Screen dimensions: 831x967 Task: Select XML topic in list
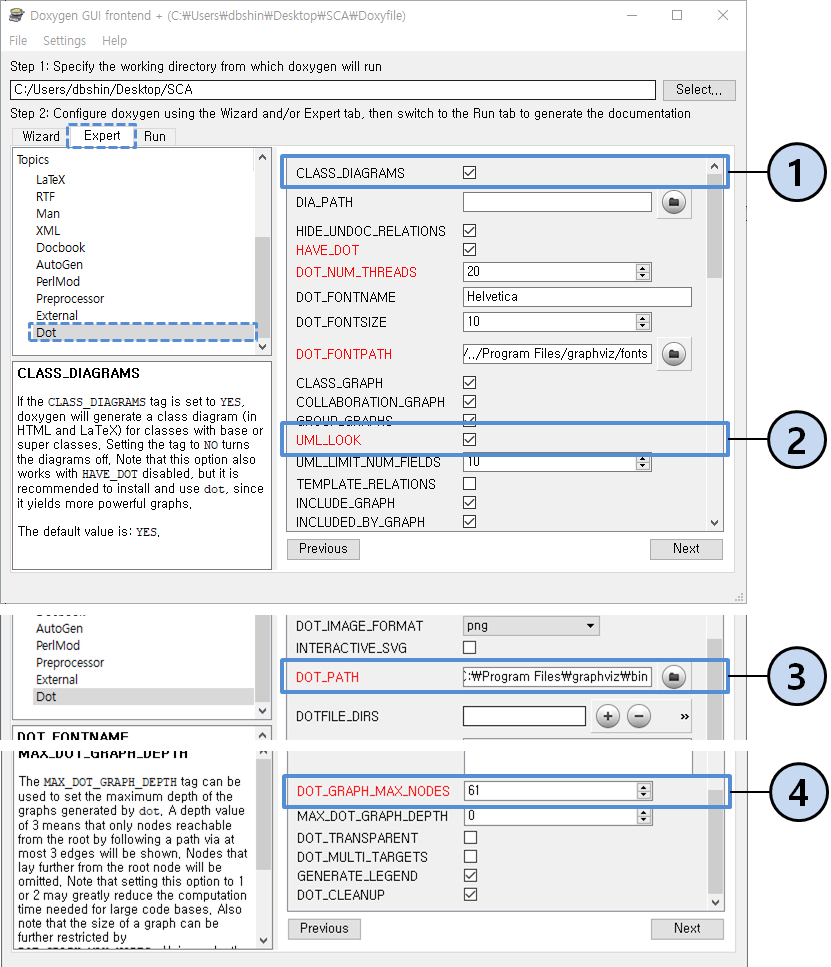48,231
